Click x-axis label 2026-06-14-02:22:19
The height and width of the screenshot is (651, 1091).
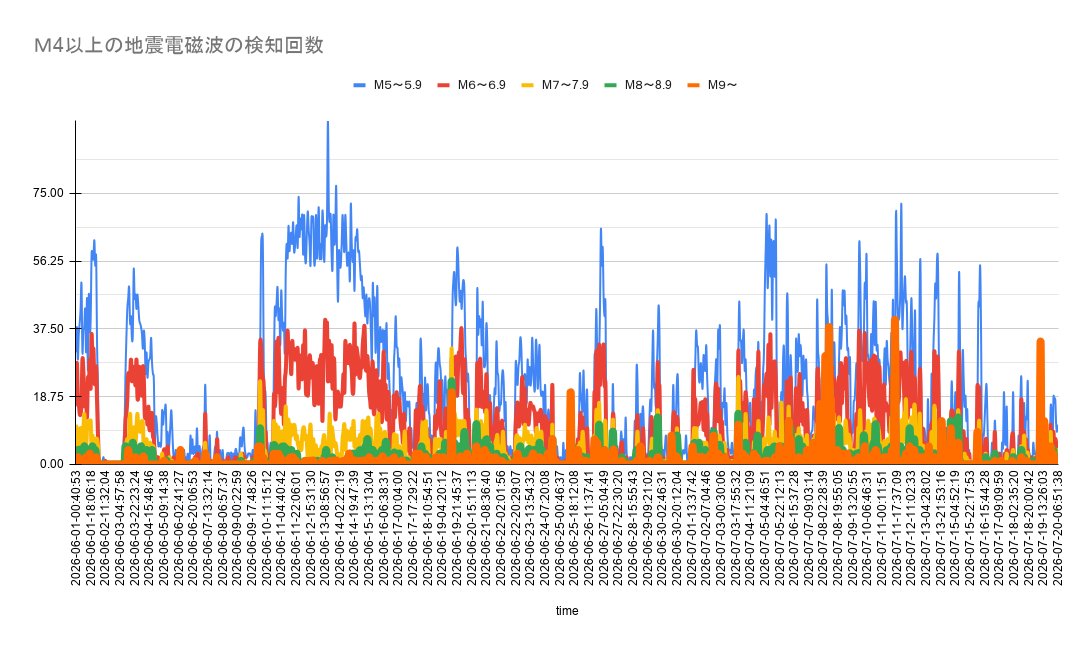click(340, 528)
